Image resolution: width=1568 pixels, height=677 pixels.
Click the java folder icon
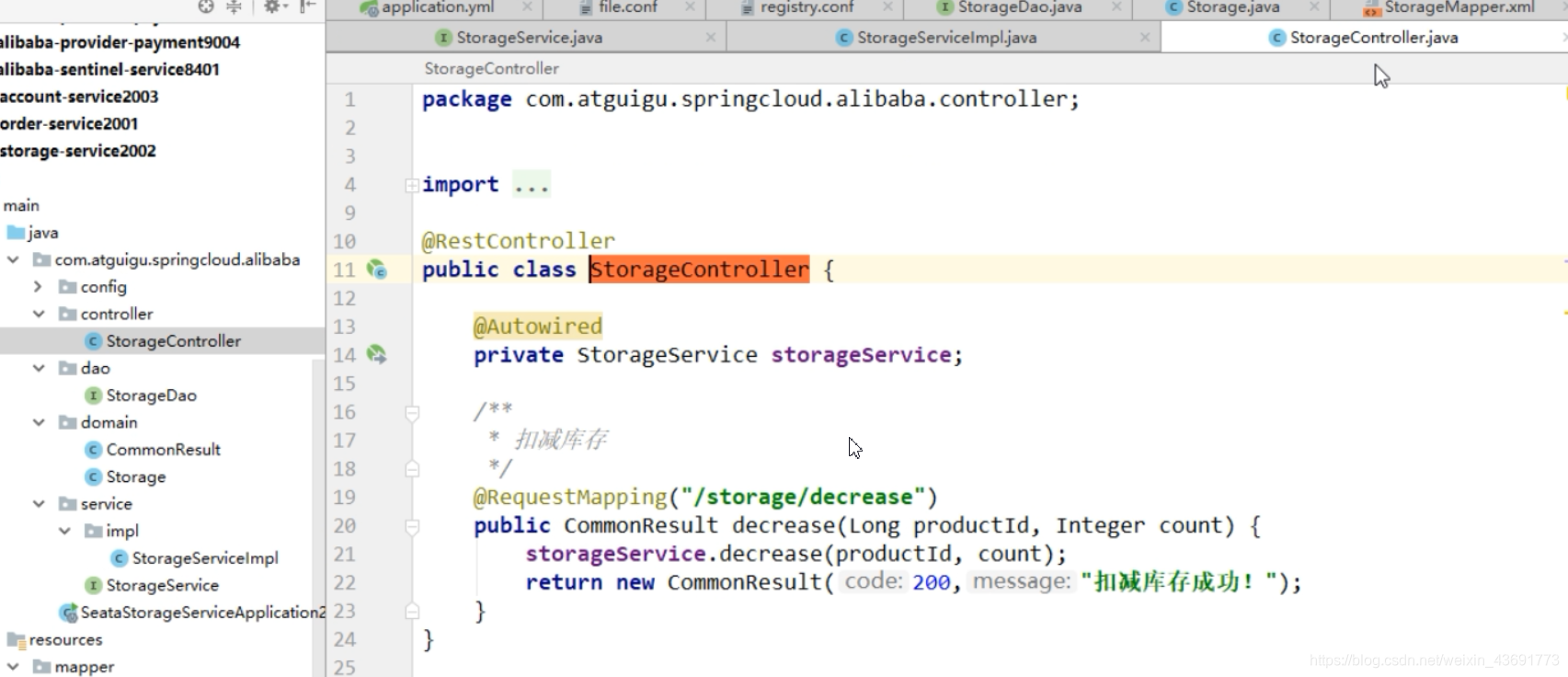click(16, 233)
